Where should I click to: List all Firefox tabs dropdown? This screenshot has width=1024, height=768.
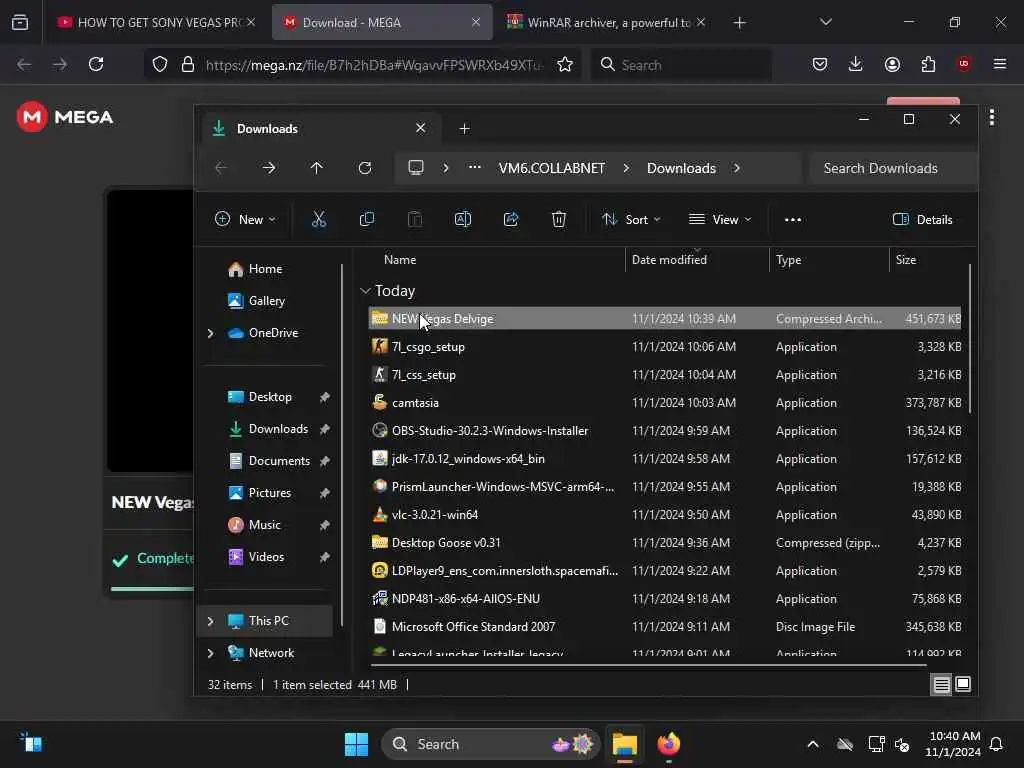pos(825,22)
